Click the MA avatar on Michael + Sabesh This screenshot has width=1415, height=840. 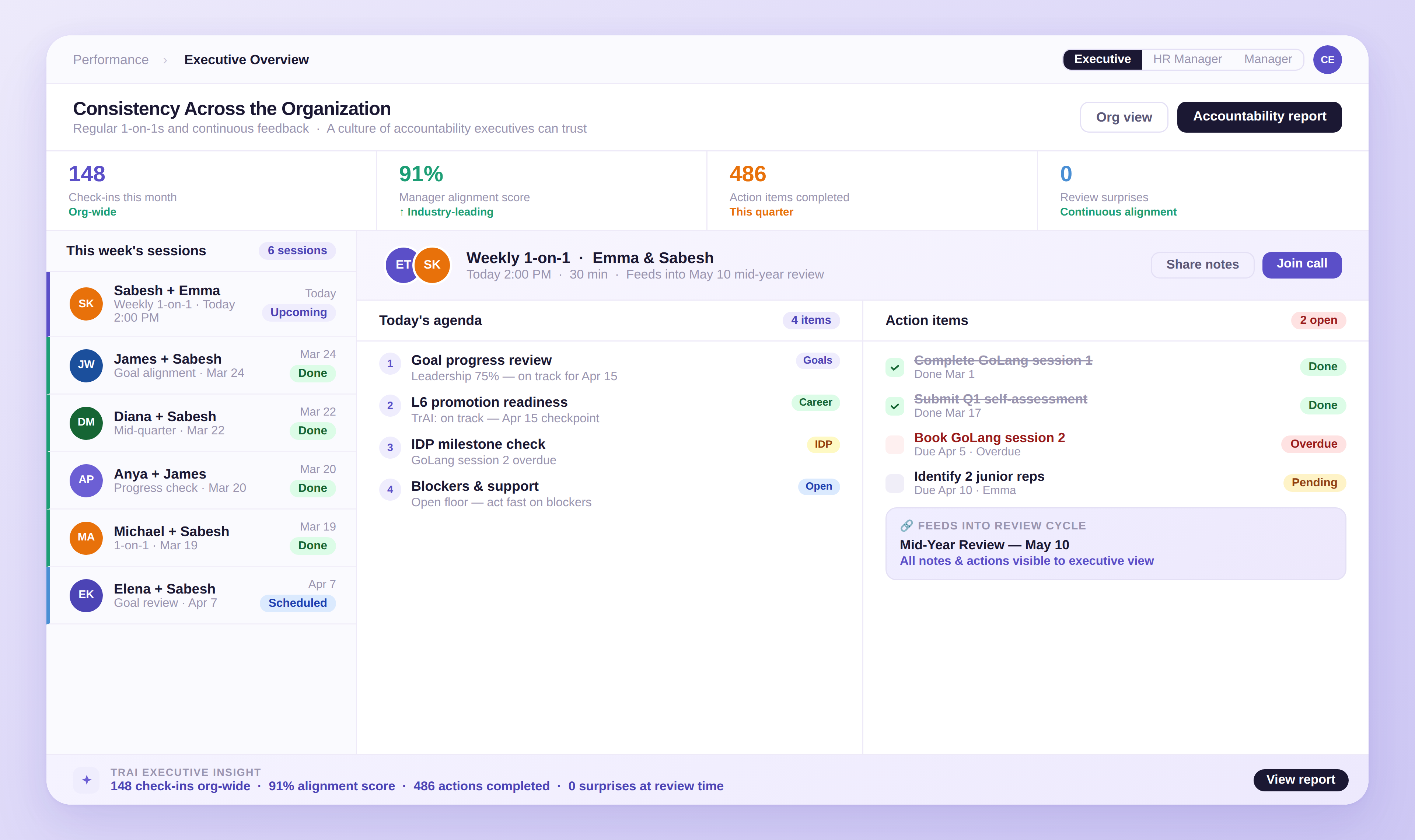point(86,538)
